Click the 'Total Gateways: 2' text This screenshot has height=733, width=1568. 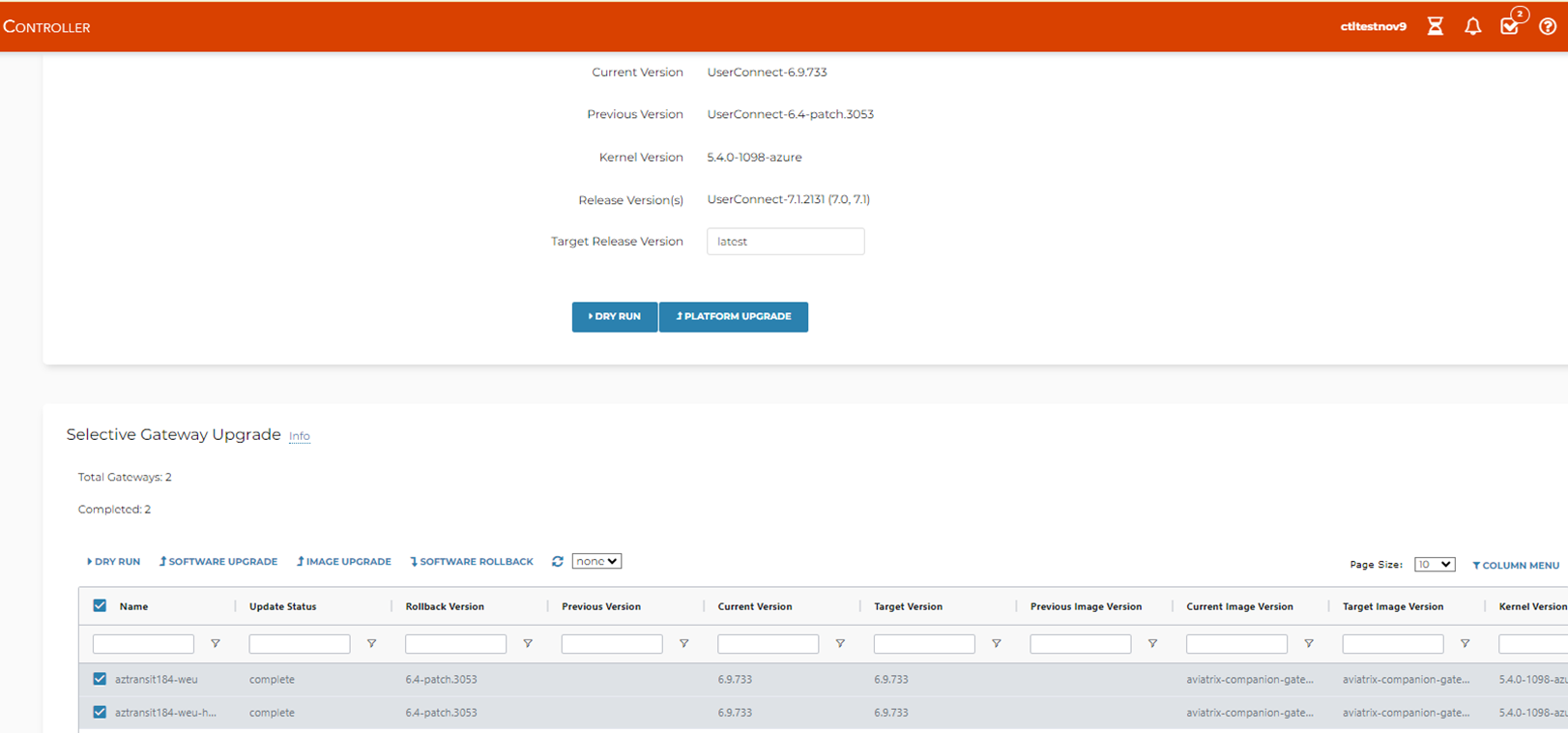[x=125, y=478]
